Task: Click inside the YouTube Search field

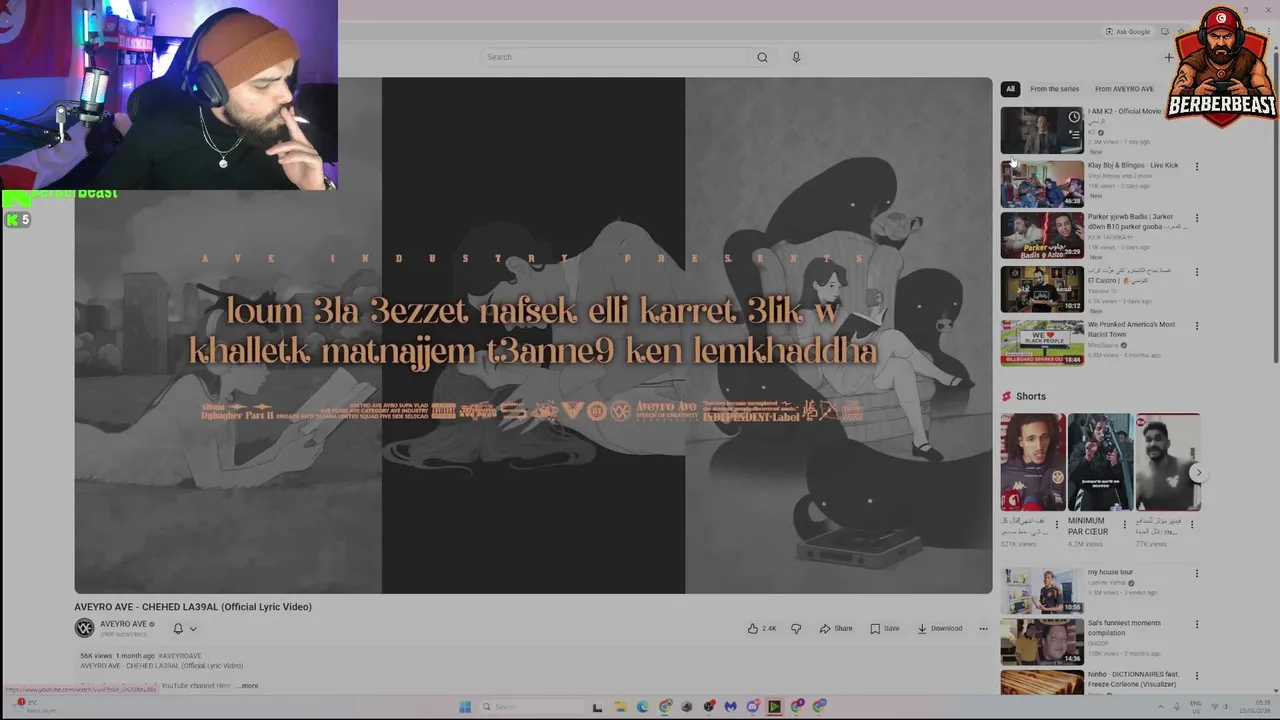Action: click(614, 57)
